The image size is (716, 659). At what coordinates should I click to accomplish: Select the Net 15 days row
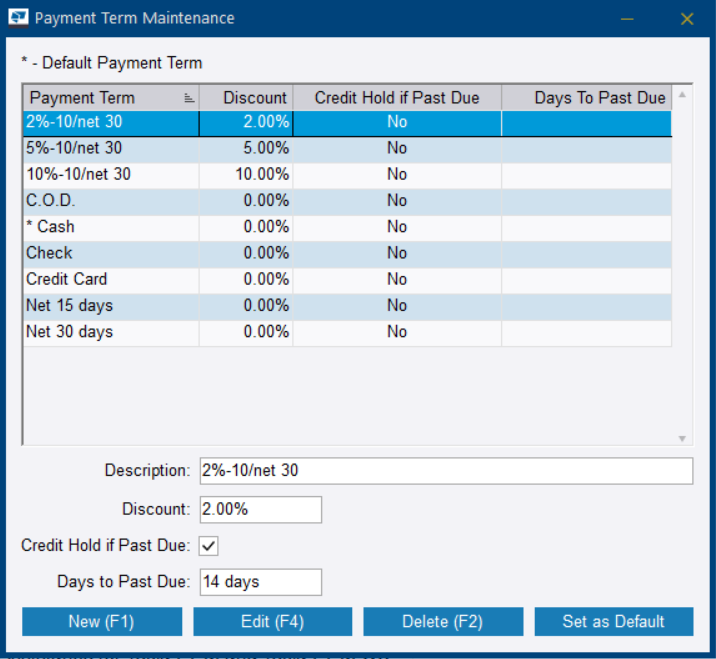(x=110, y=305)
